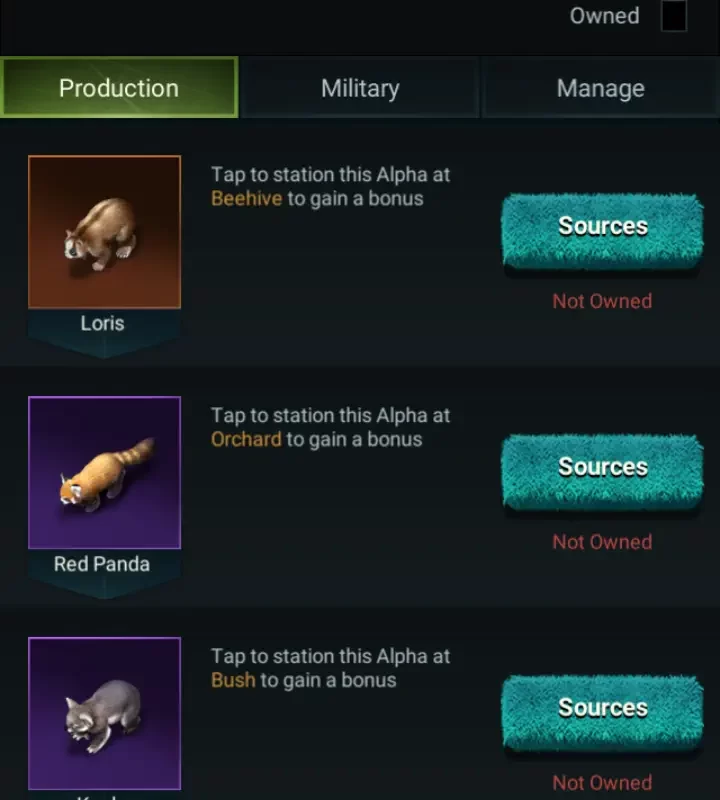Tick the Owned checkbox
Viewport: 720px width, 800px height.
click(674, 16)
